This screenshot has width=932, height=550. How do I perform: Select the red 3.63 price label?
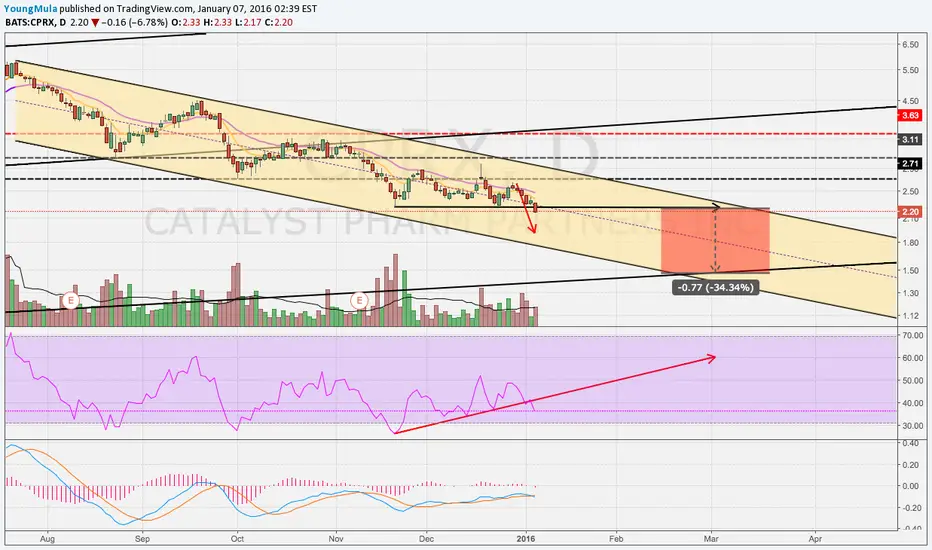910,115
